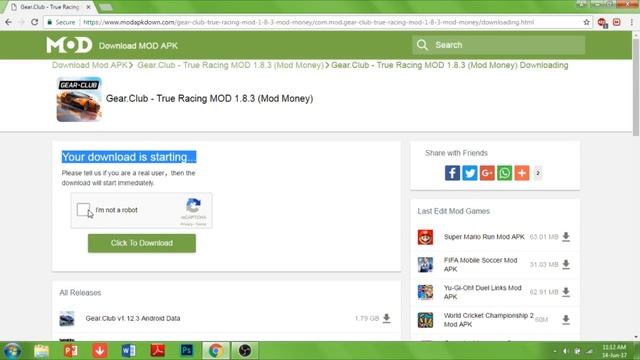Click the Gear.Club game thumbnail image
Screen dimensions: 640x360
(79, 99)
